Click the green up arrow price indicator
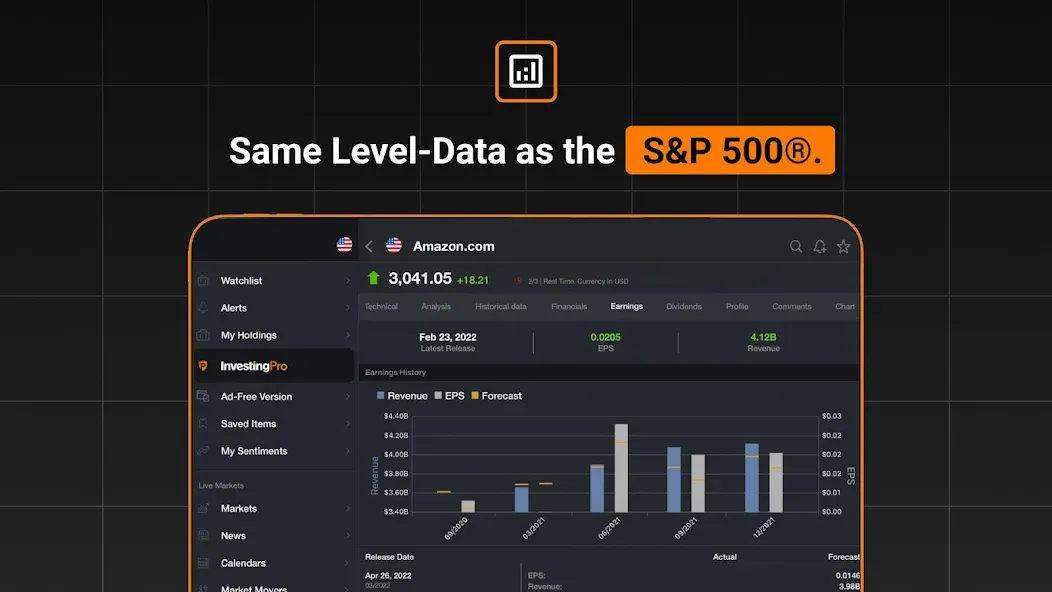Image resolution: width=1052 pixels, height=592 pixels. (374, 277)
